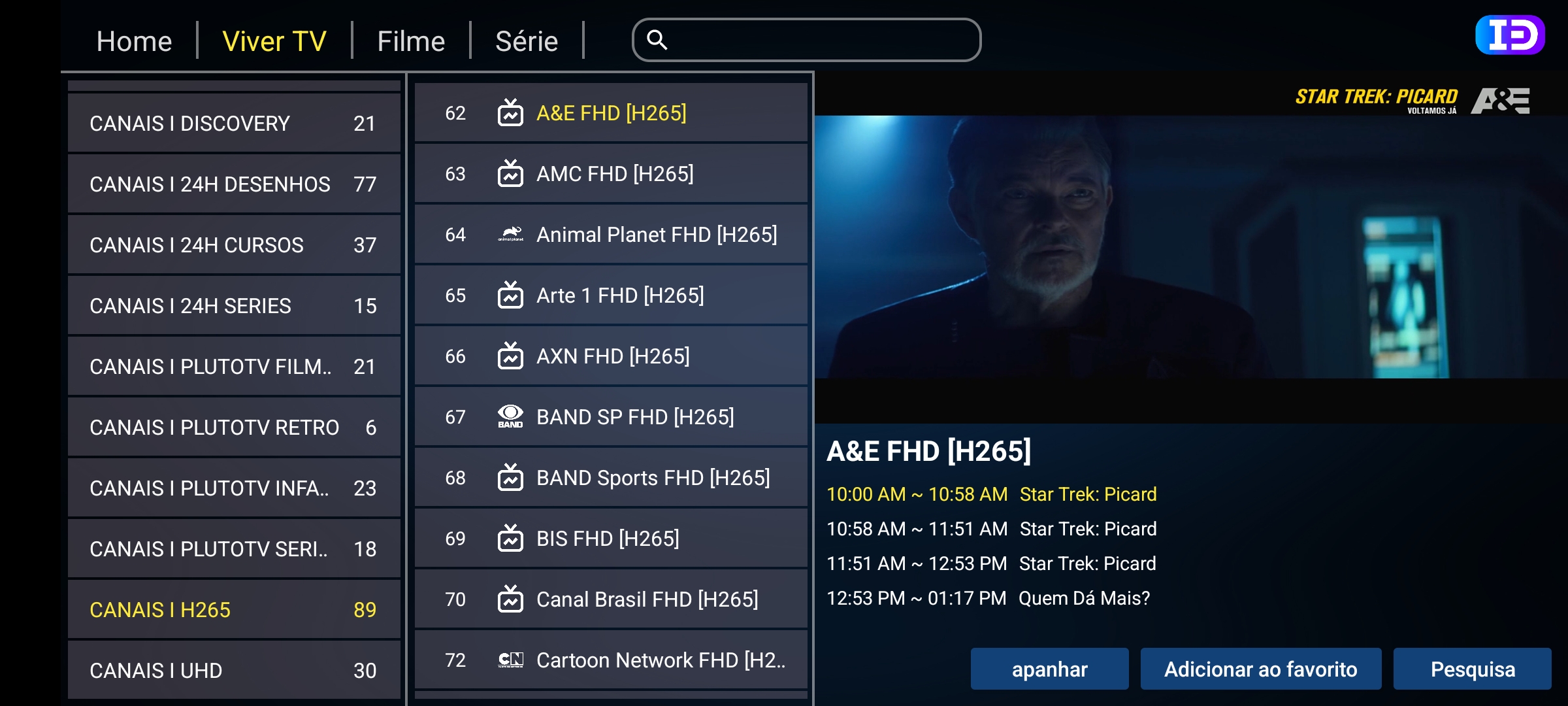The width and height of the screenshot is (1568, 706).
Task: Open the Home tab
Action: [x=134, y=41]
